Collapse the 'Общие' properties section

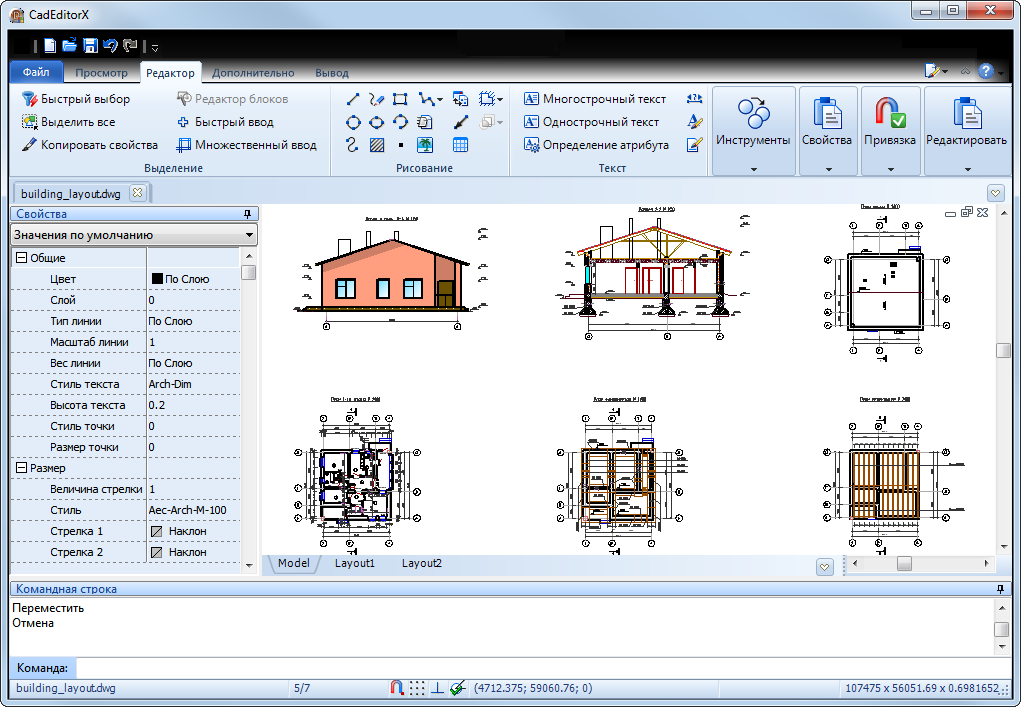tap(20, 258)
